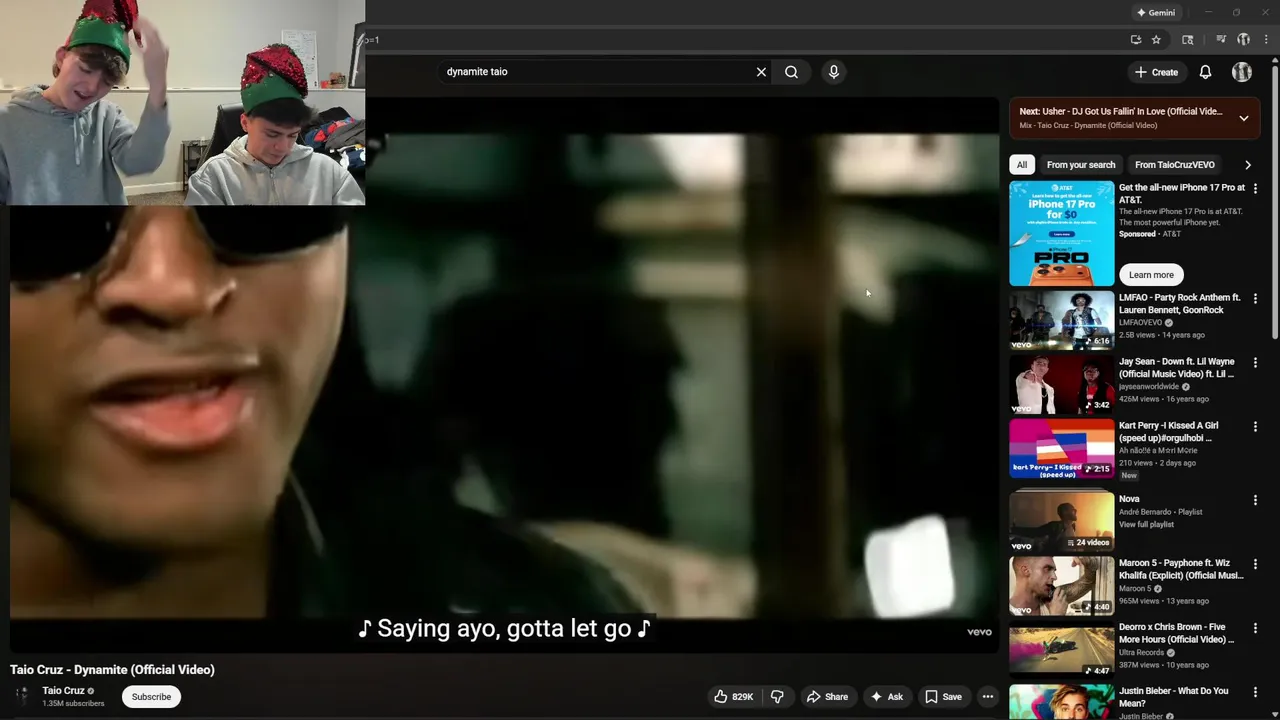The width and height of the screenshot is (1280, 720).
Task: Open Maroon 5 Payphone video thumbnail
Action: (x=1061, y=586)
